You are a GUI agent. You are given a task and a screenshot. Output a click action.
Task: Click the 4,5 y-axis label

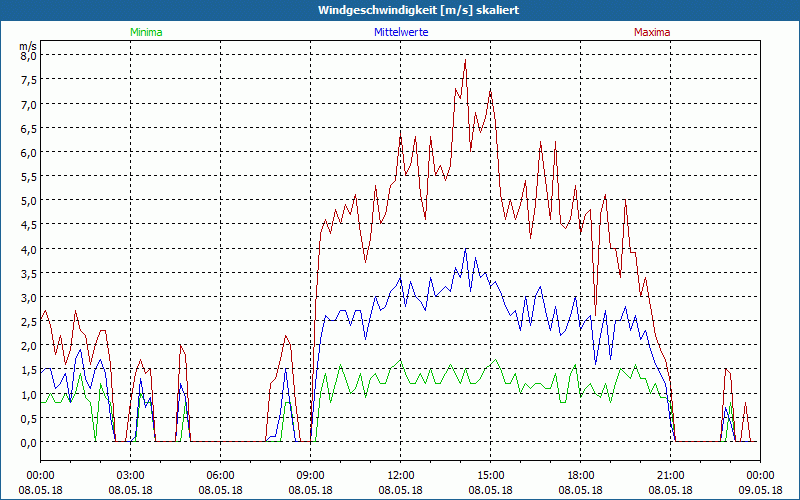tap(29, 225)
